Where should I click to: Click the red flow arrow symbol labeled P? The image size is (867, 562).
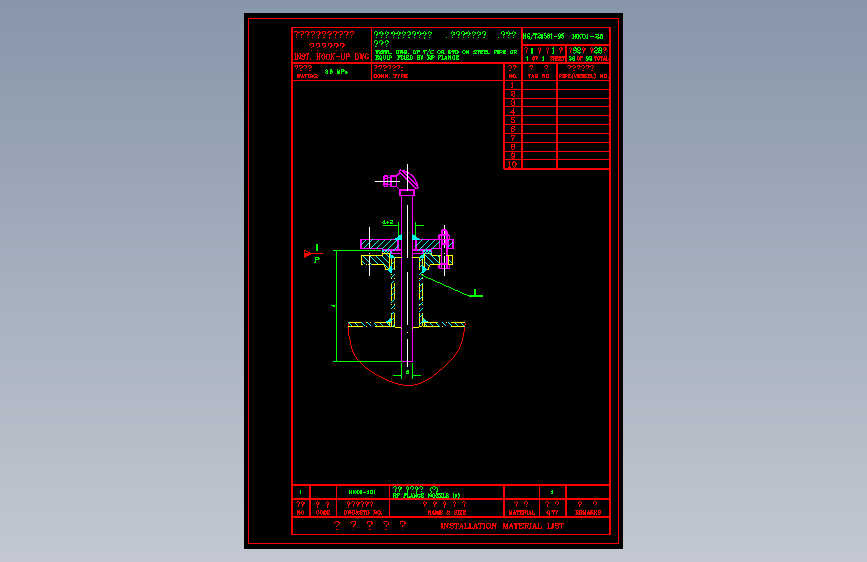[x=312, y=254]
